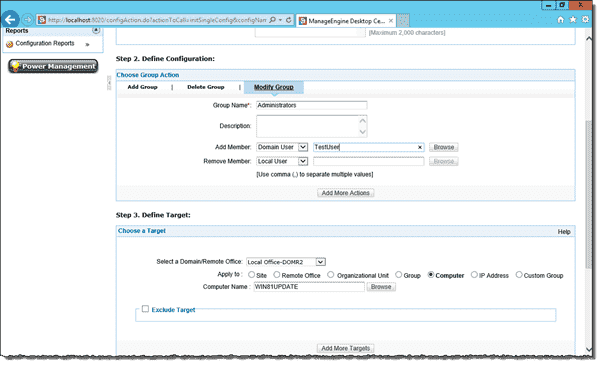The image size is (600, 365).
Task: Click the search magnifier in the address bar
Action: coord(272,20)
